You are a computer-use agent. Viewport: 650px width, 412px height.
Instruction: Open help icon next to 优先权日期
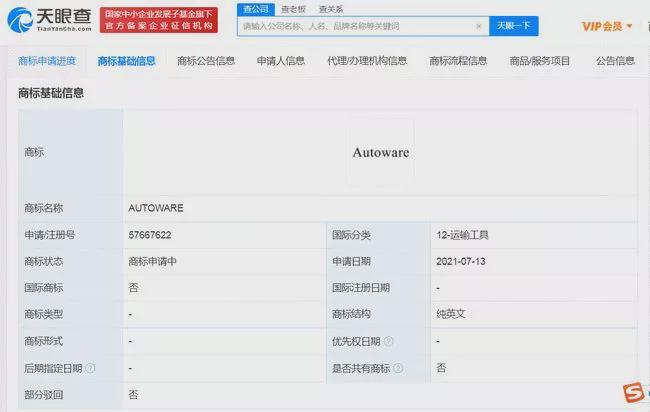(x=388, y=341)
